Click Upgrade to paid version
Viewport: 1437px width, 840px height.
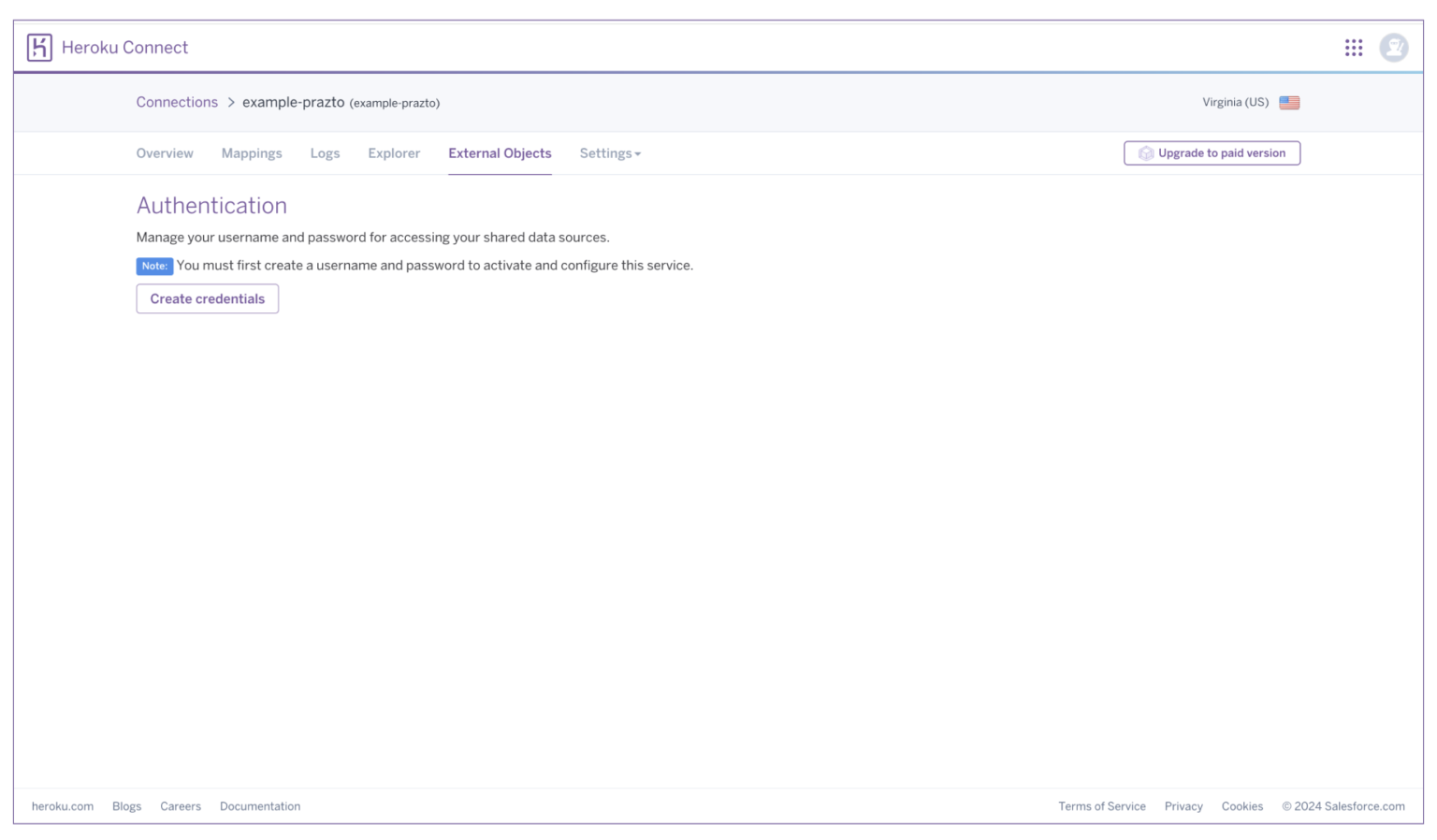pyautogui.click(x=1212, y=152)
